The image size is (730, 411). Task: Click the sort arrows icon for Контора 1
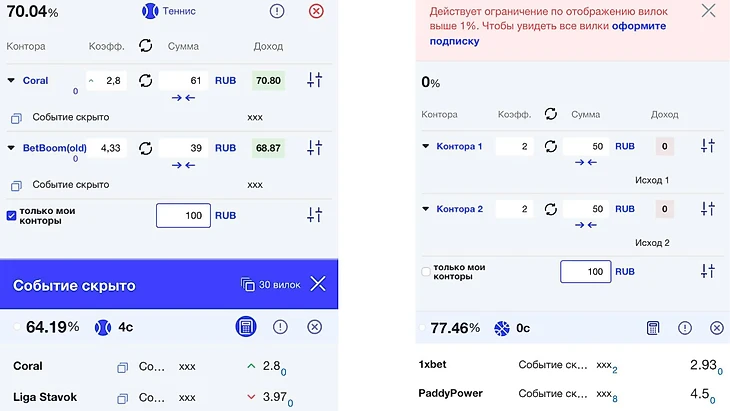pyautogui.click(x=708, y=146)
